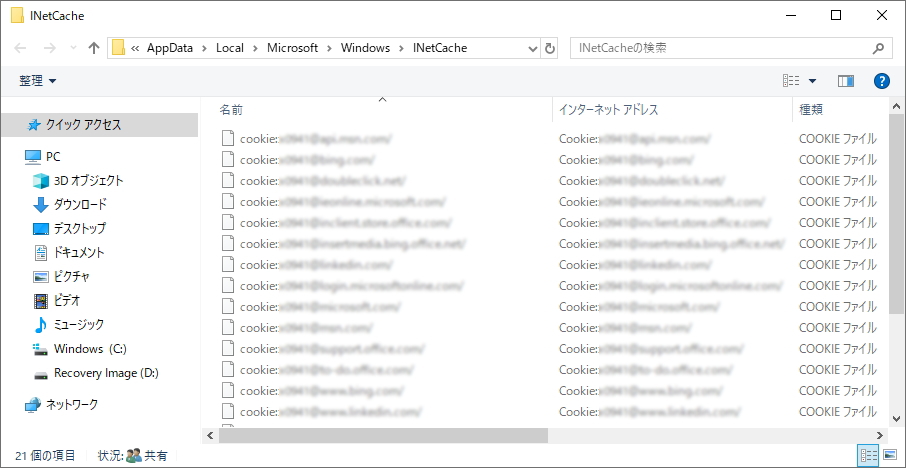Click the 状況: 共有 status entry
The width and height of the screenshot is (906, 468).
click(133, 456)
